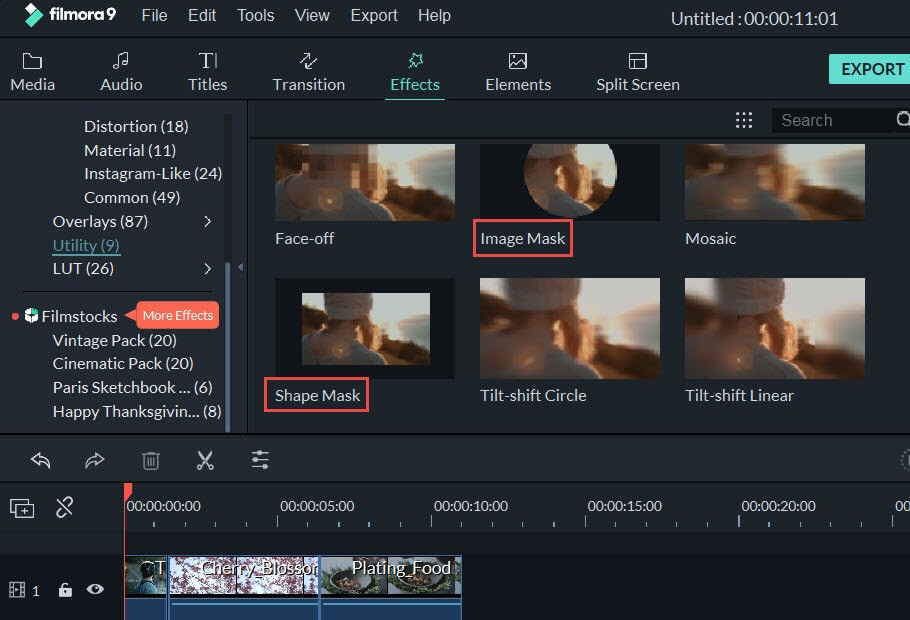The image size is (910, 620).
Task: Open the Media tab
Action: coord(32,72)
